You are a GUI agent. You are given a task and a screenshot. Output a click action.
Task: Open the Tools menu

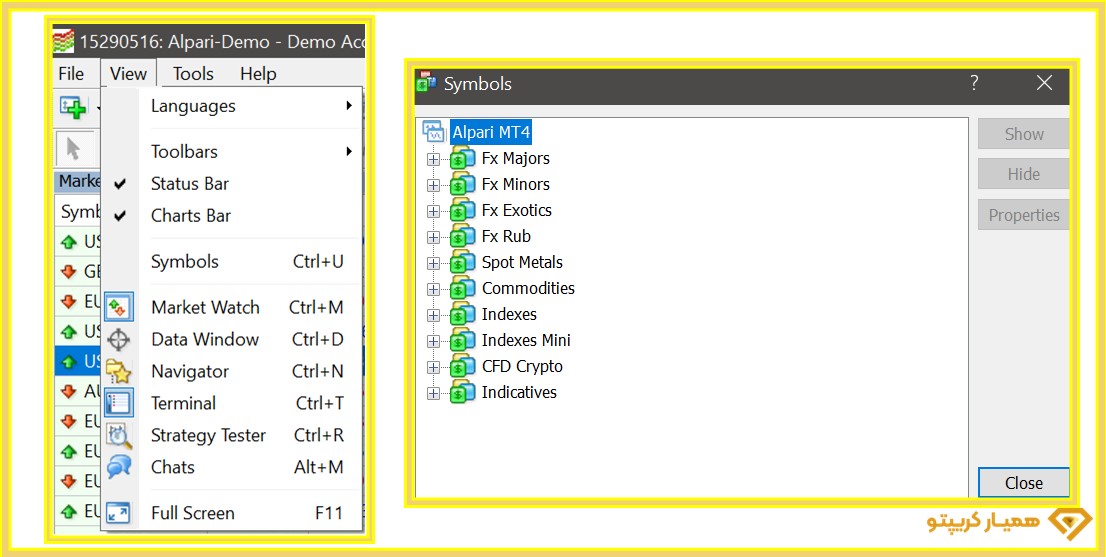tap(193, 74)
